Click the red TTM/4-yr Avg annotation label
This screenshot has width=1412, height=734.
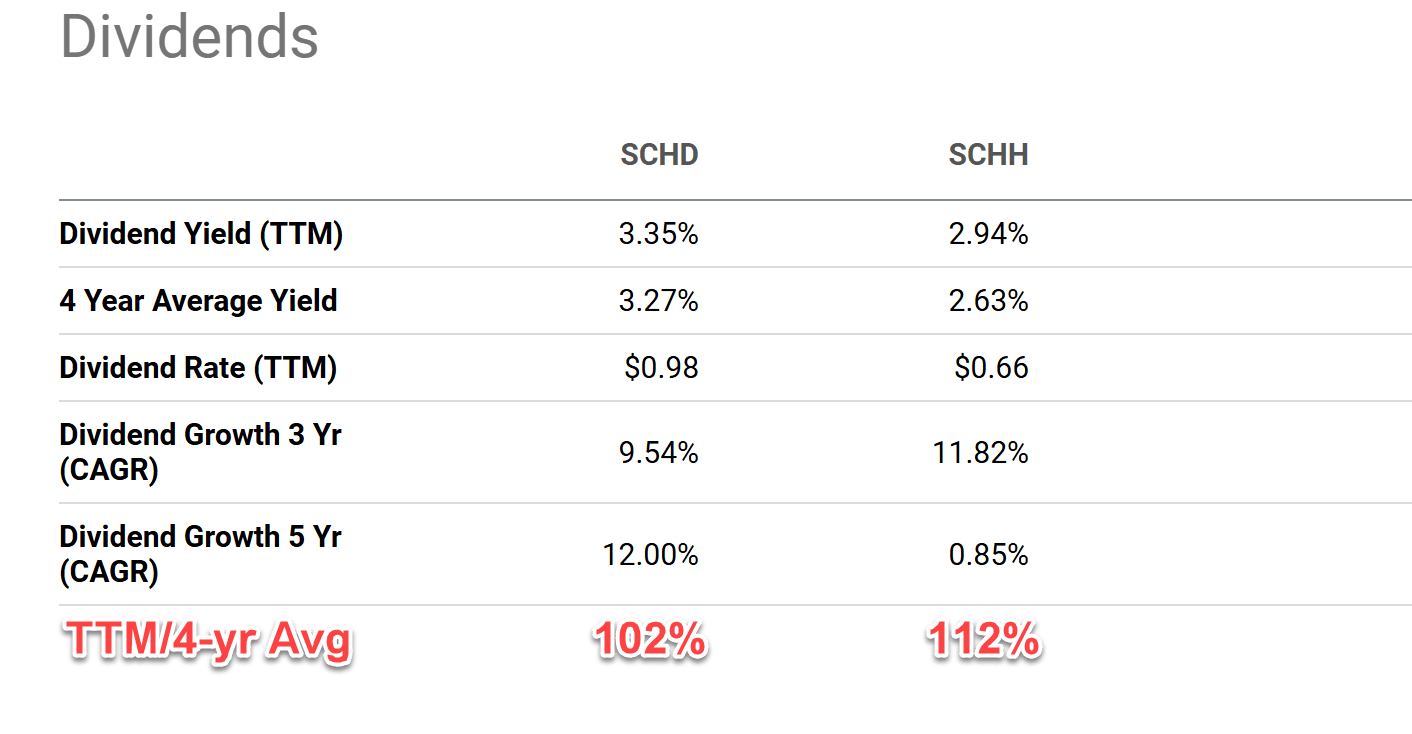(x=209, y=642)
